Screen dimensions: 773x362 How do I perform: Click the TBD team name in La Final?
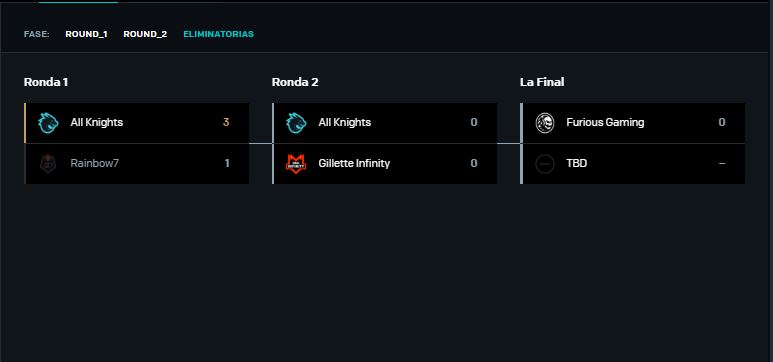point(576,163)
